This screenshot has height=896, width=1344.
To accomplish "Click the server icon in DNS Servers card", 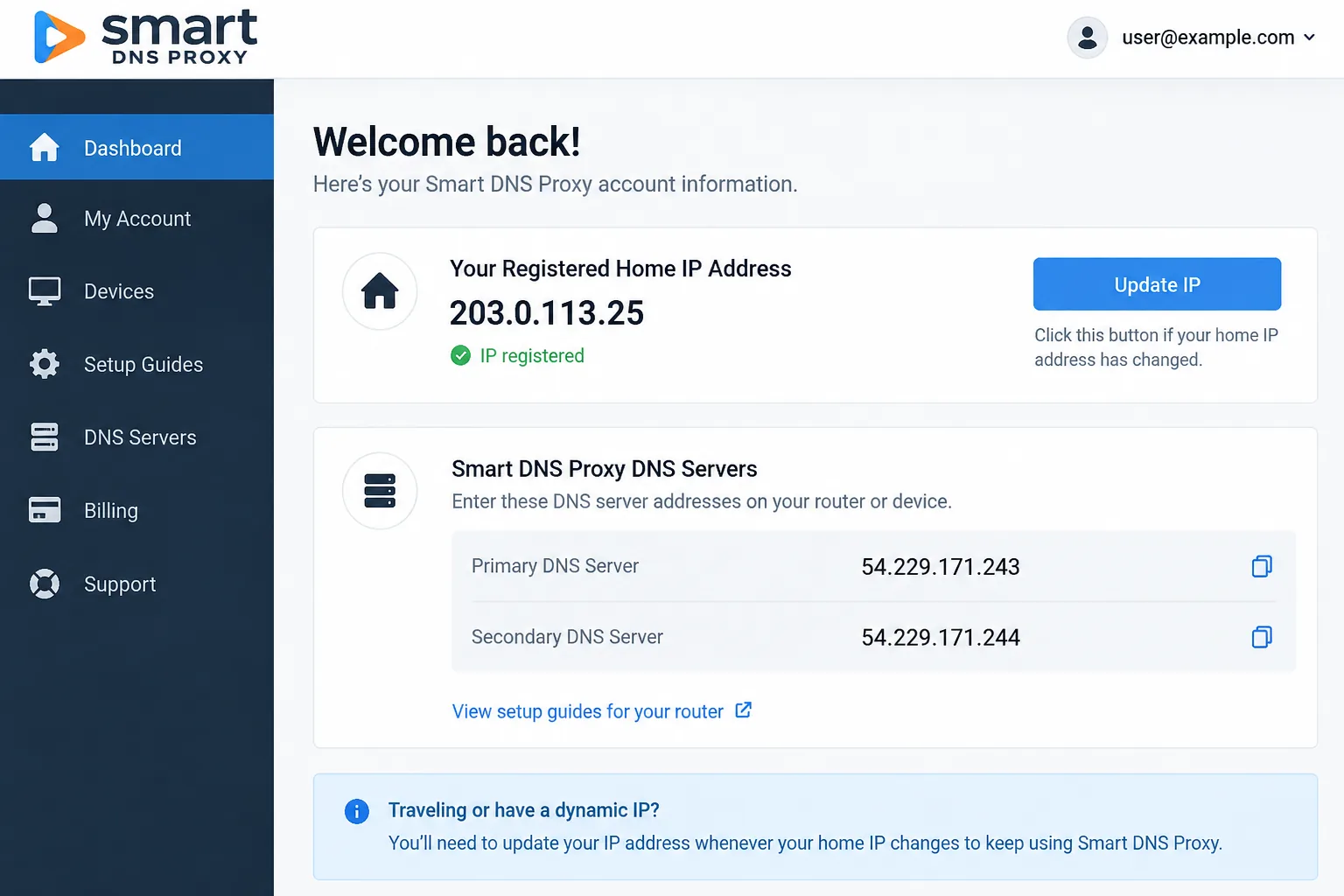I will 380,491.
